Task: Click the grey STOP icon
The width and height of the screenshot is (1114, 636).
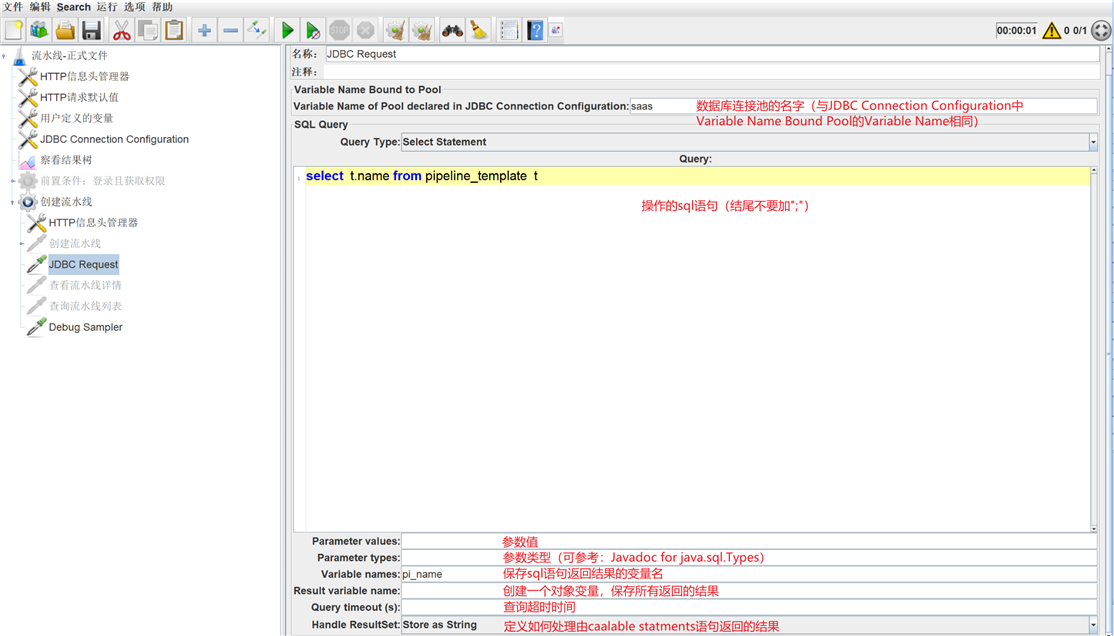Action: tap(339, 31)
